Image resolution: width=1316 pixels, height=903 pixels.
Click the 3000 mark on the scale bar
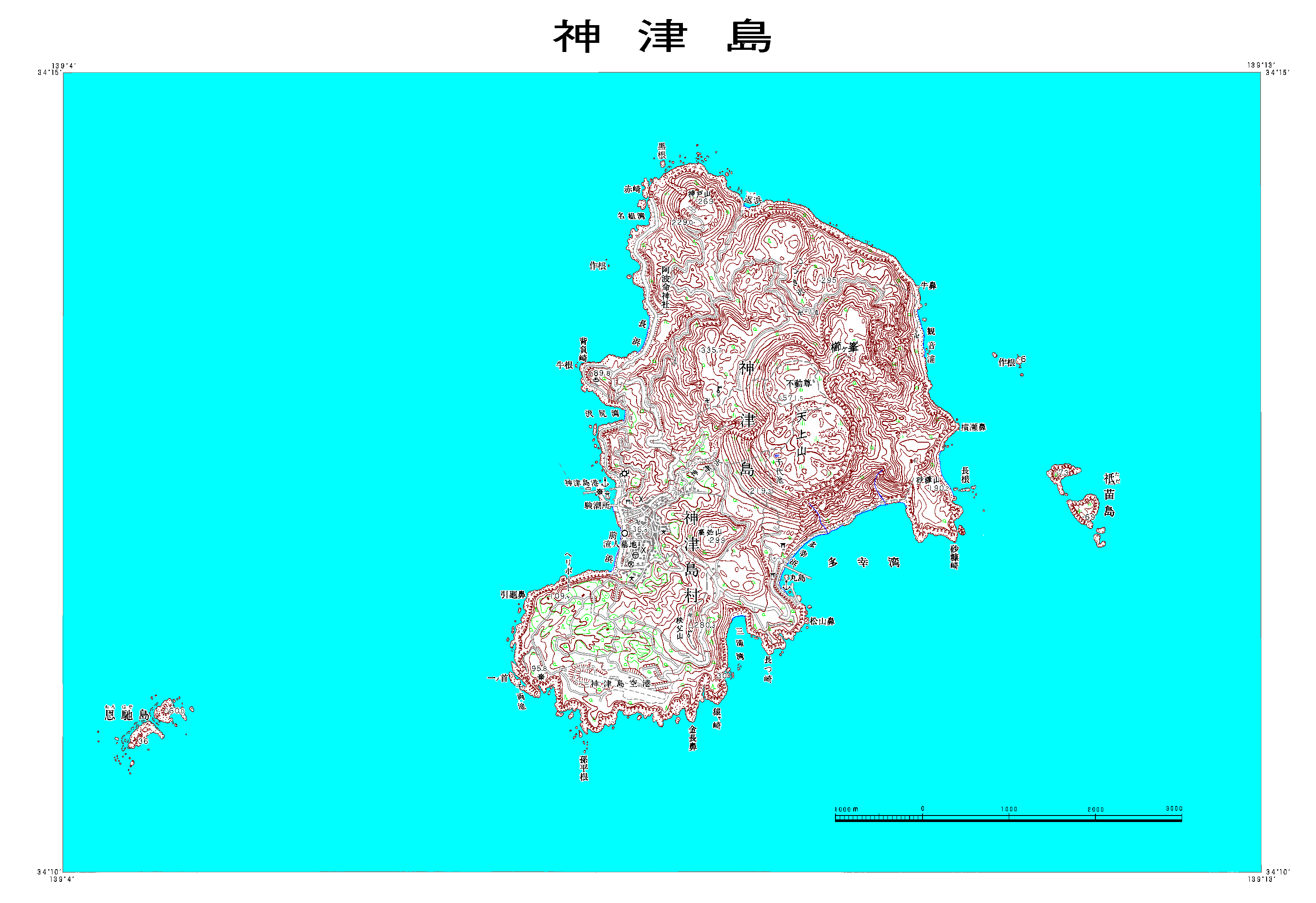coord(1174,809)
